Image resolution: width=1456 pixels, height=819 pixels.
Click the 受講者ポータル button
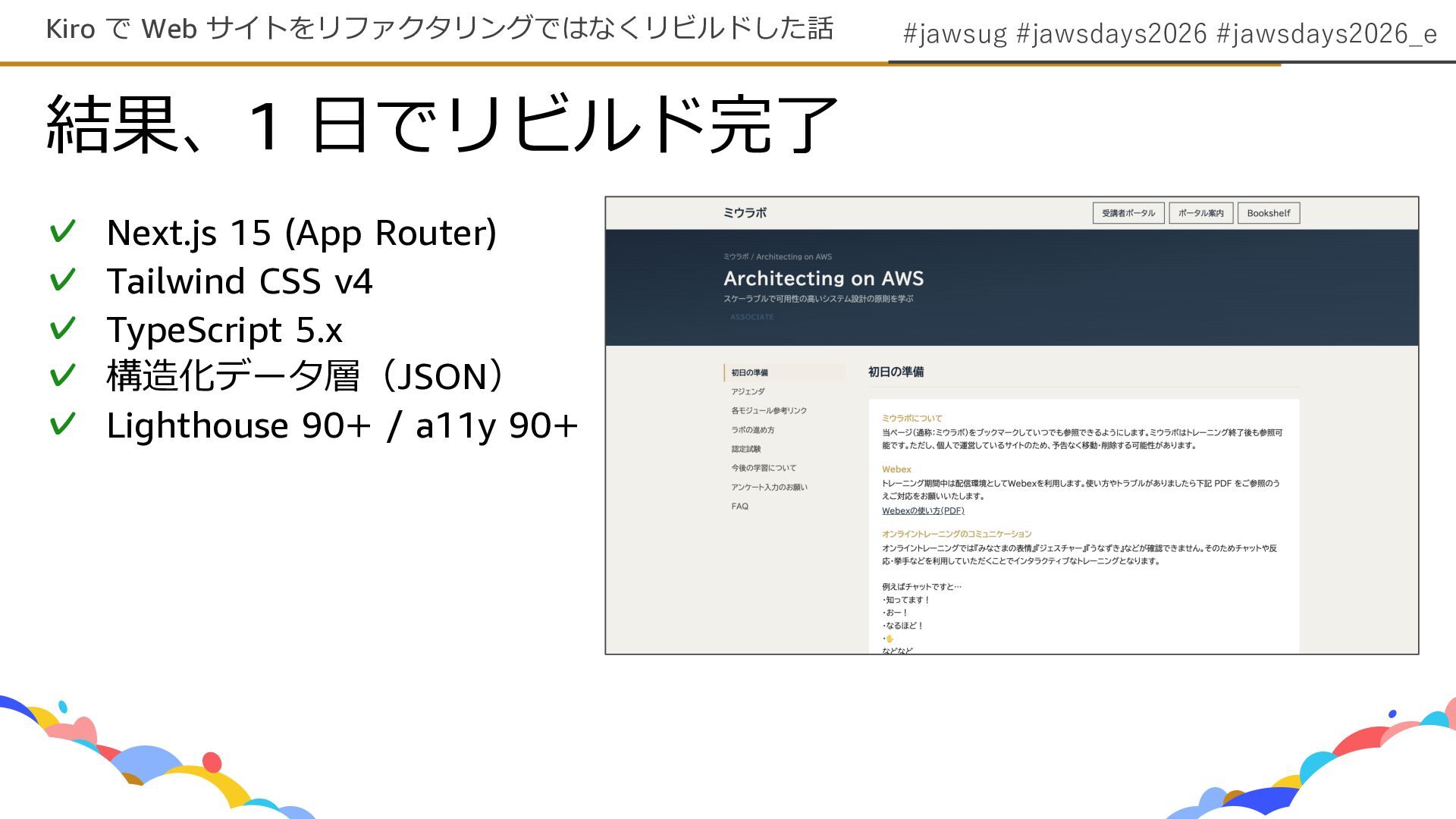point(1128,213)
